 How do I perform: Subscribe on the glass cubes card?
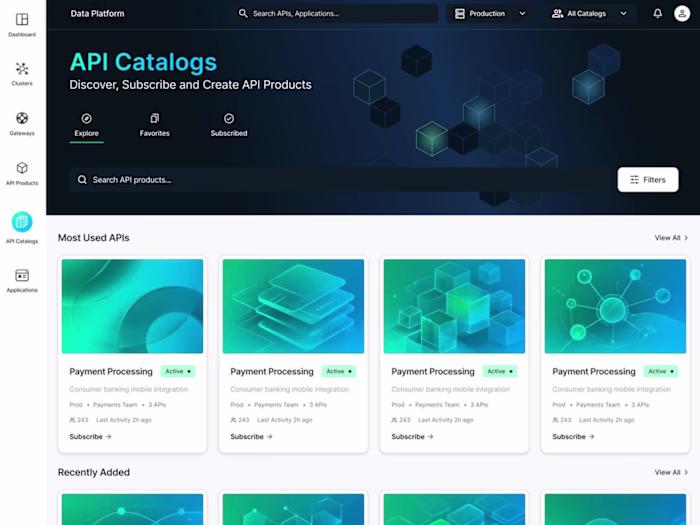(412, 437)
